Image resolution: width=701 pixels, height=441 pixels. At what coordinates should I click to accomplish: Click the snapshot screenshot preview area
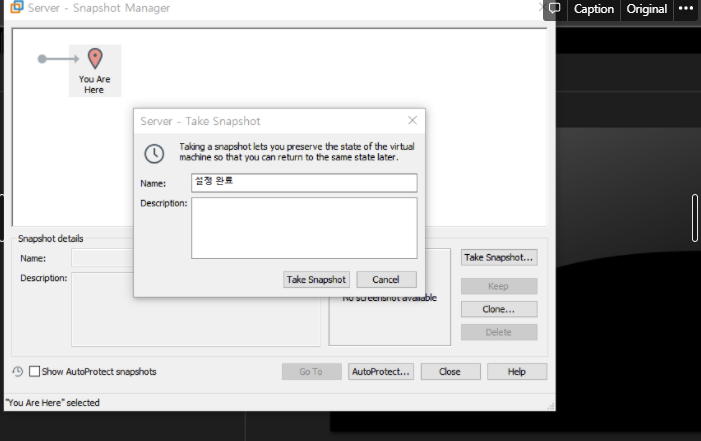point(389,321)
